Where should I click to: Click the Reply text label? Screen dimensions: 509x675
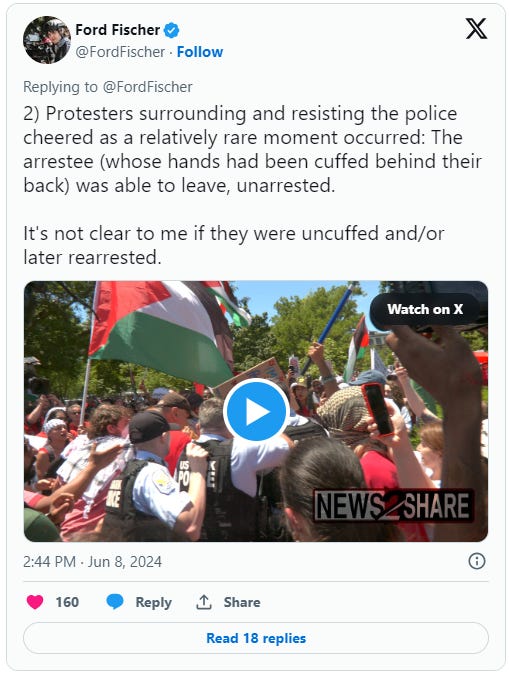pyautogui.click(x=153, y=602)
